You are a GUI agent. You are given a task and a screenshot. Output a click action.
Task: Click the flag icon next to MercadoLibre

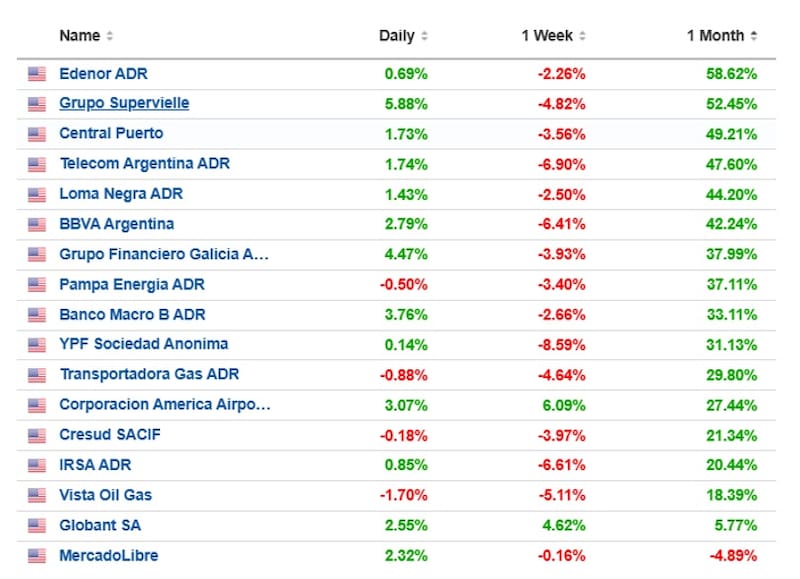[37, 555]
